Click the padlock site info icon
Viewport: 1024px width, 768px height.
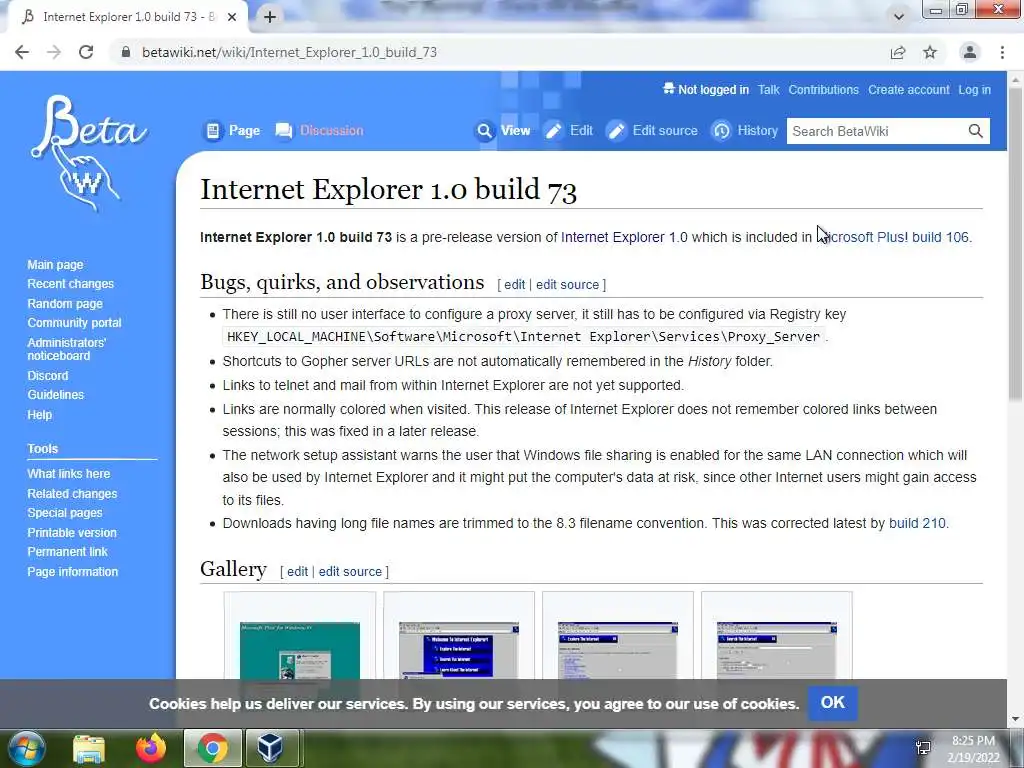[126, 52]
